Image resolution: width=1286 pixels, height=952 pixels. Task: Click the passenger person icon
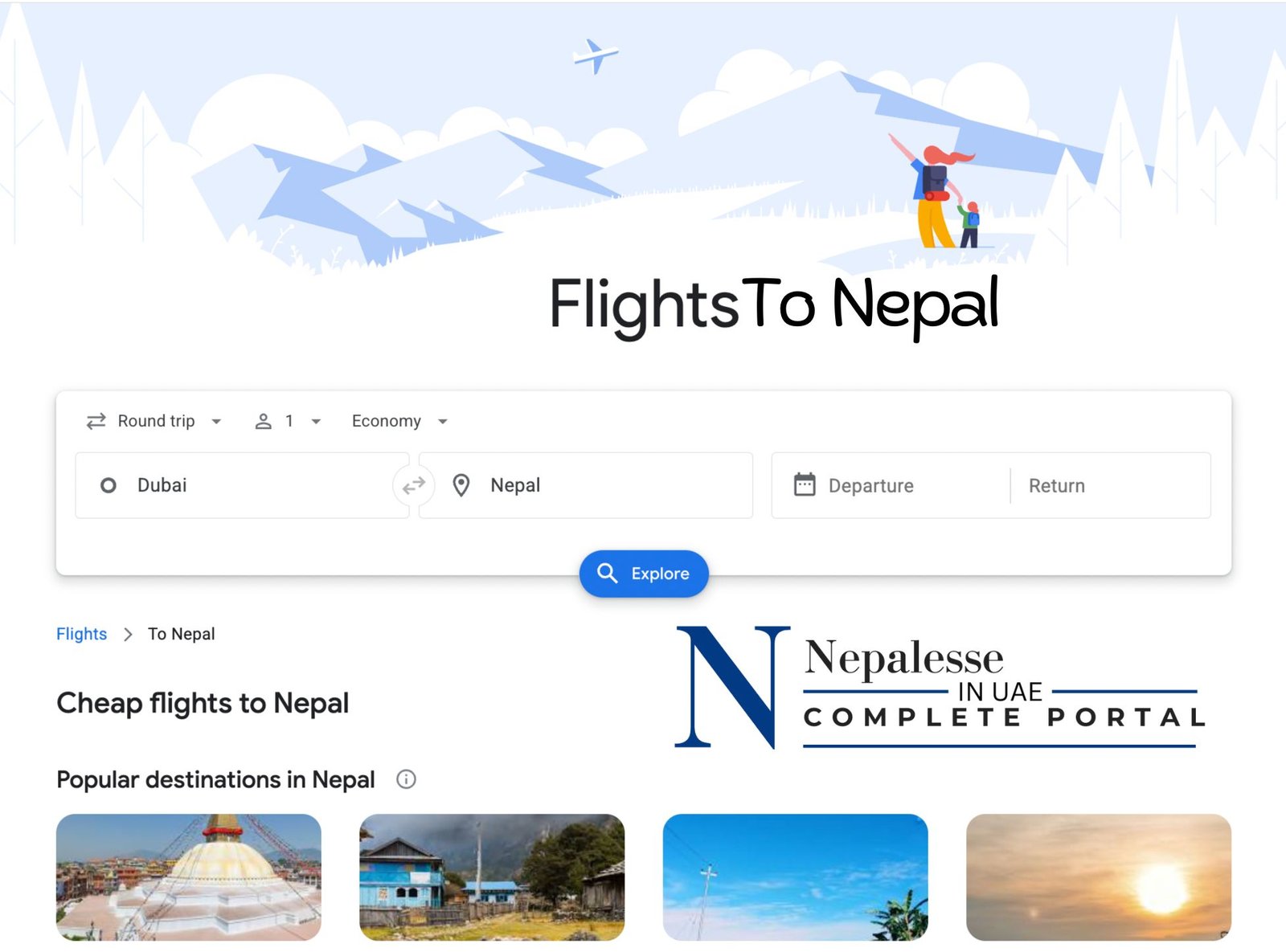point(263,421)
